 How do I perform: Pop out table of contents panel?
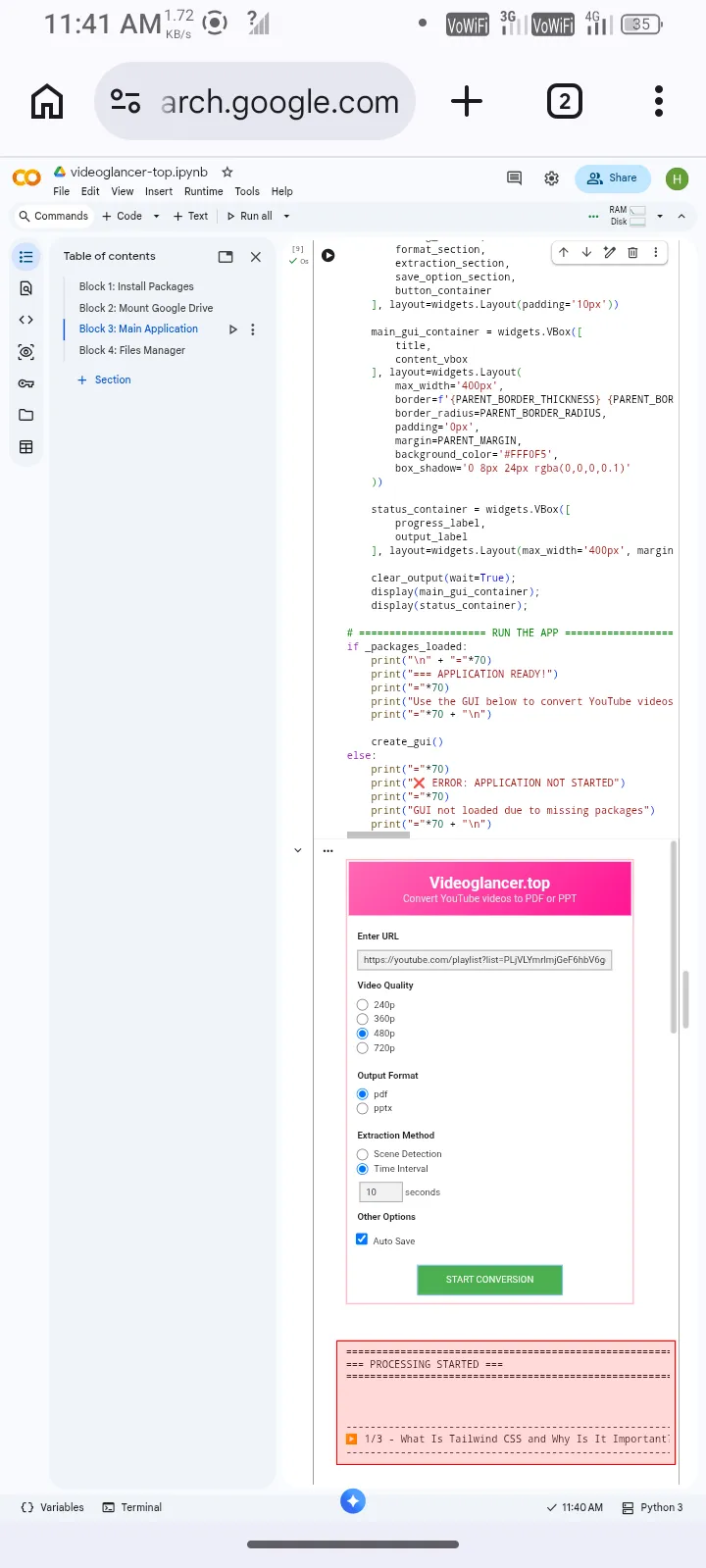click(x=226, y=257)
